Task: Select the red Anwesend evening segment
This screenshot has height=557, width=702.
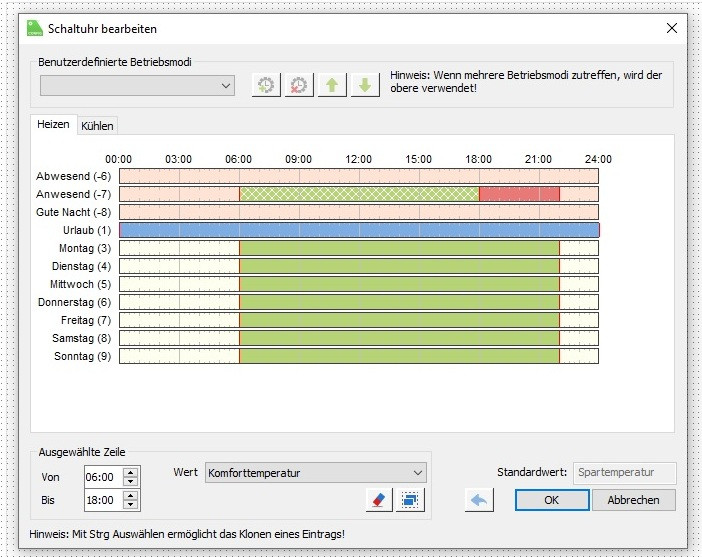Action: click(519, 194)
